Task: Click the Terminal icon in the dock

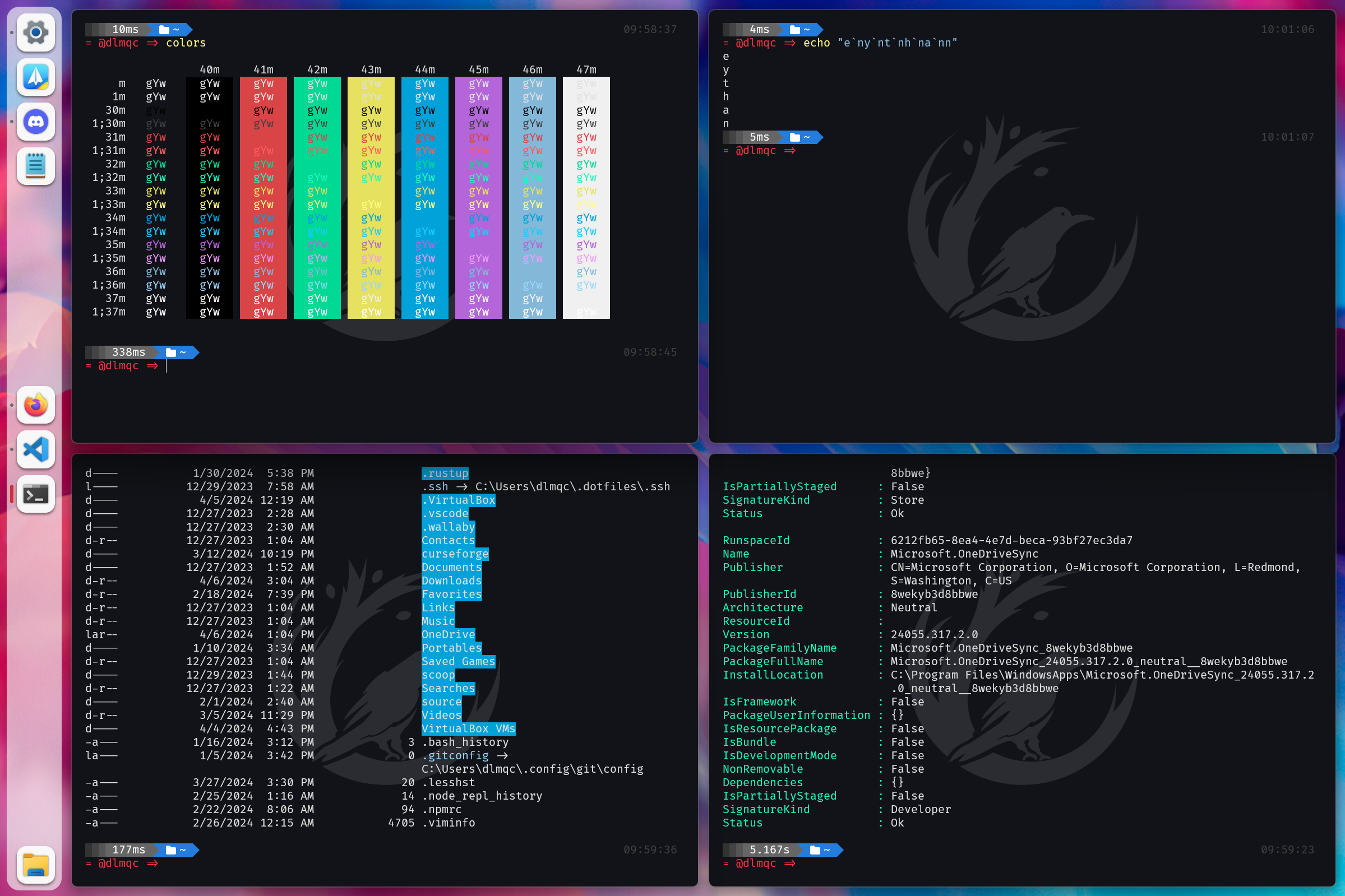Action: click(x=35, y=494)
